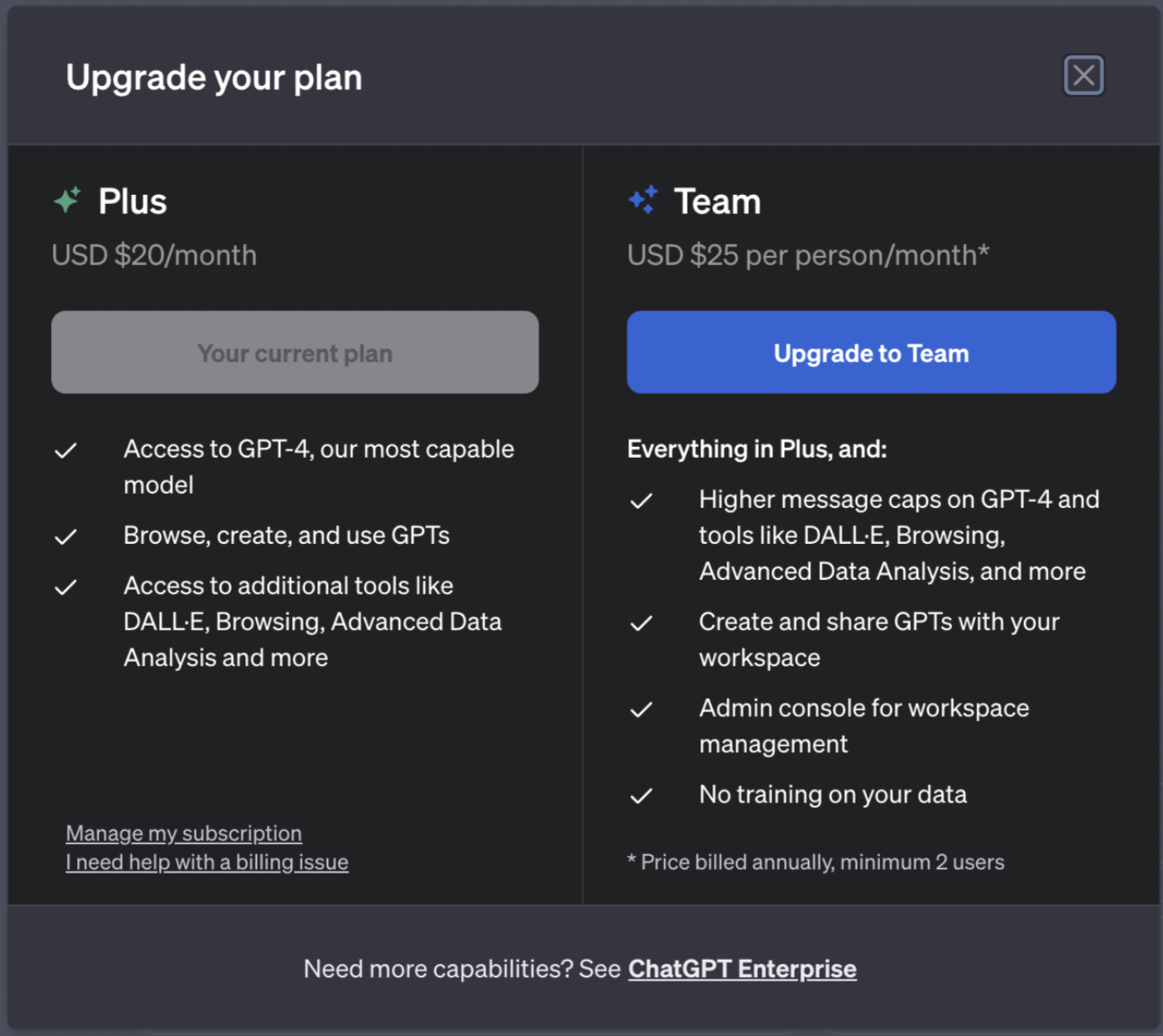Open the Manage my subscription link
Image resolution: width=1163 pixels, height=1036 pixels.
pos(184,833)
